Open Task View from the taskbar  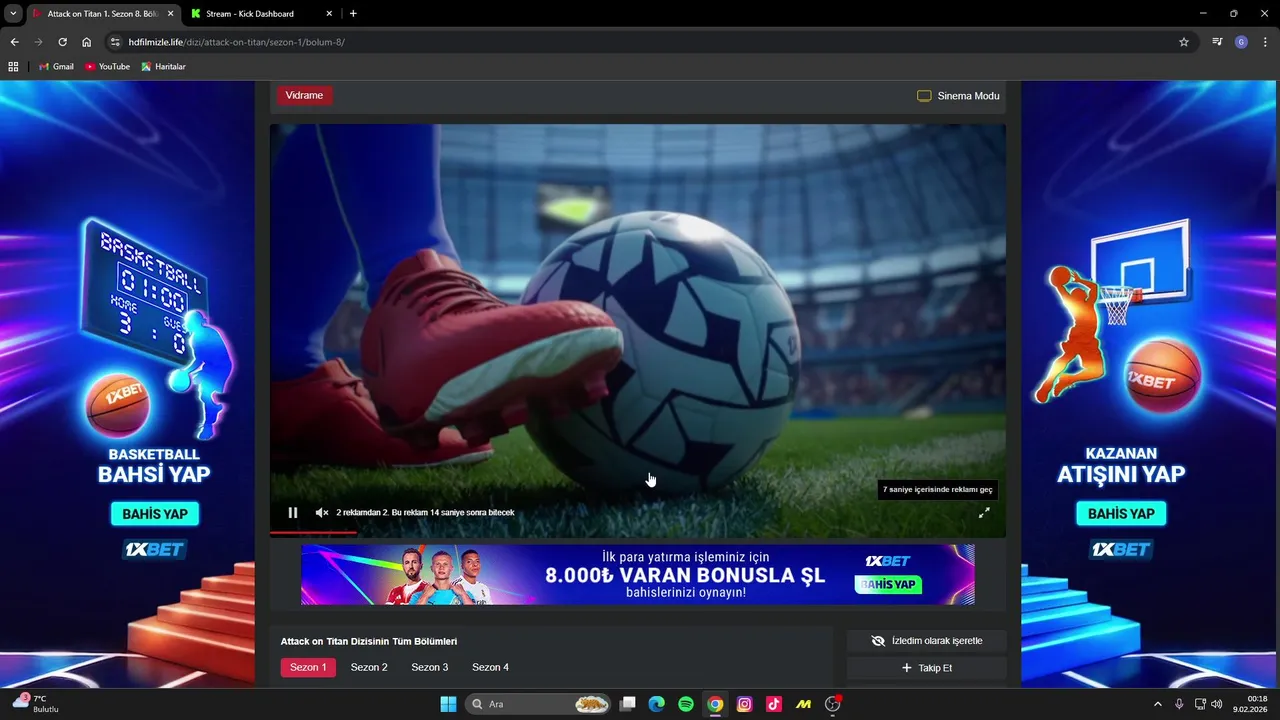tap(628, 704)
